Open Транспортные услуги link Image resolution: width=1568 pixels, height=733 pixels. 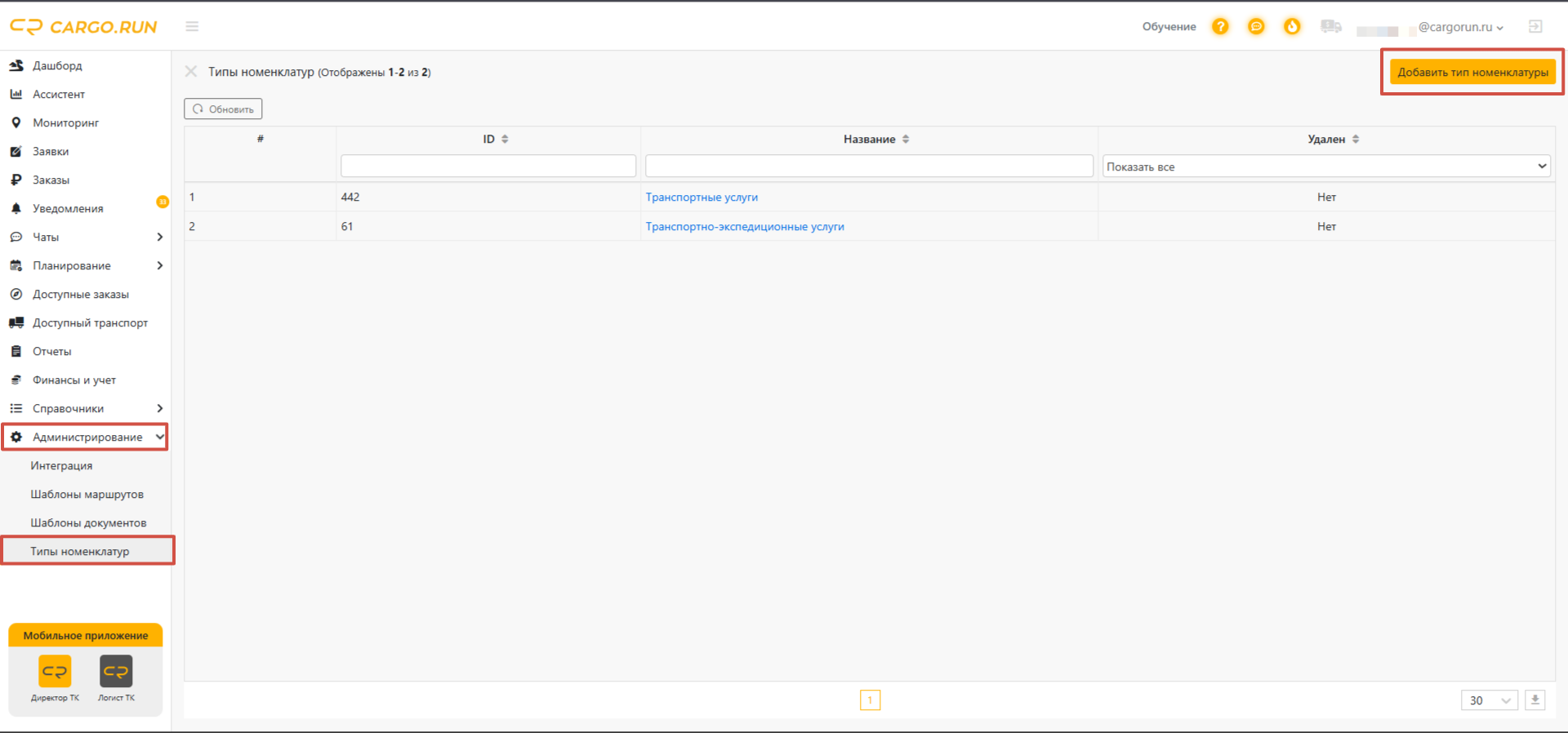[702, 197]
